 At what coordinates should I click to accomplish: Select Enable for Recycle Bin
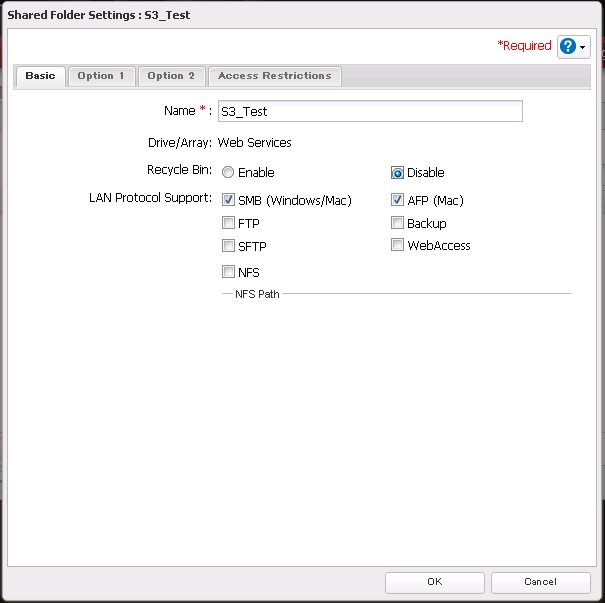point(228,172)
